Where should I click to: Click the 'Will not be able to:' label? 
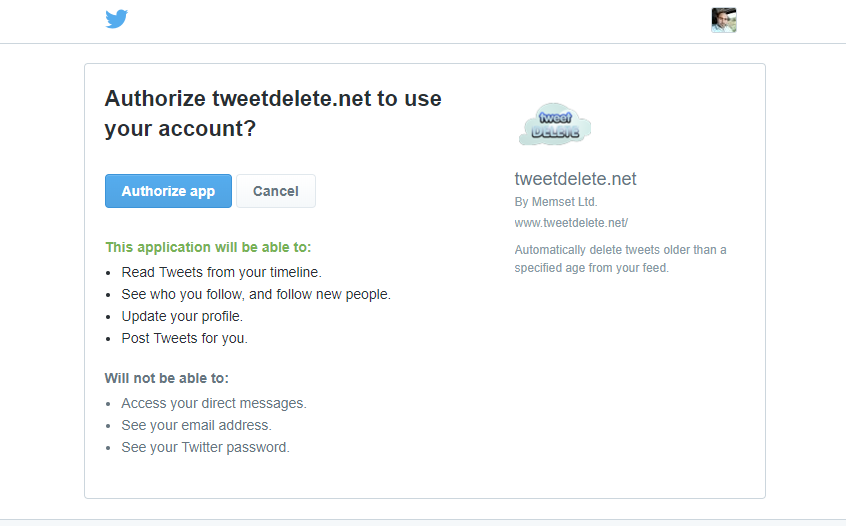166,378
